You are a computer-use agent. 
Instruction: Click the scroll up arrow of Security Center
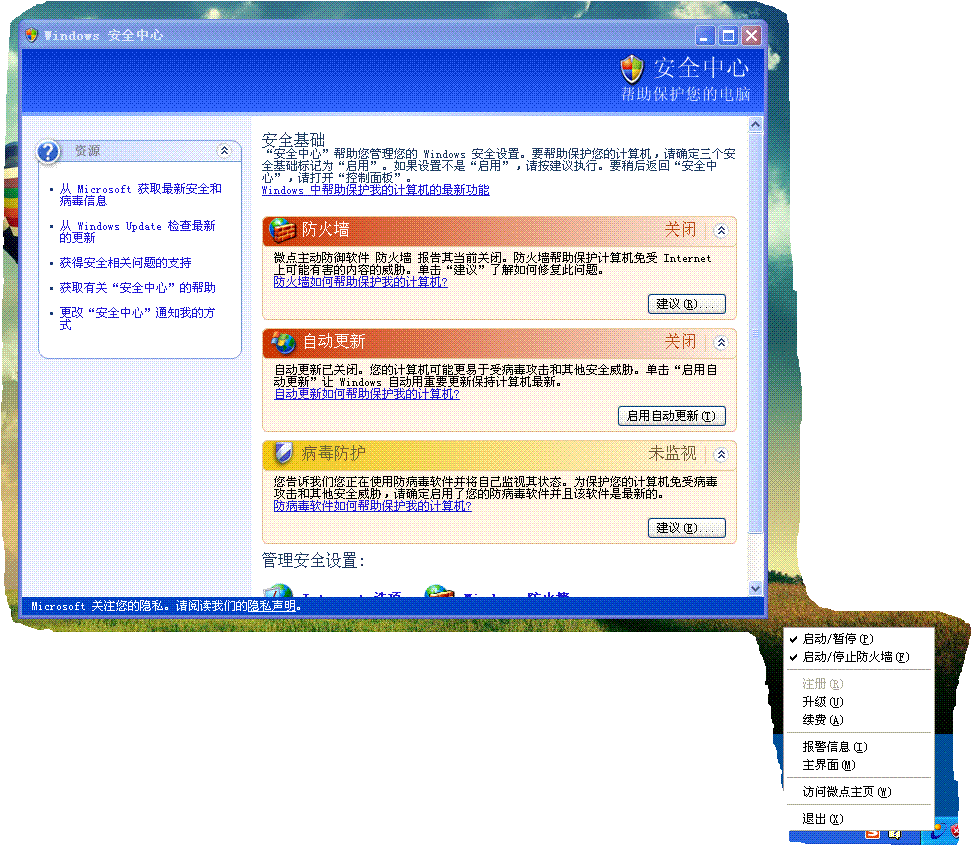click(755, 124)
